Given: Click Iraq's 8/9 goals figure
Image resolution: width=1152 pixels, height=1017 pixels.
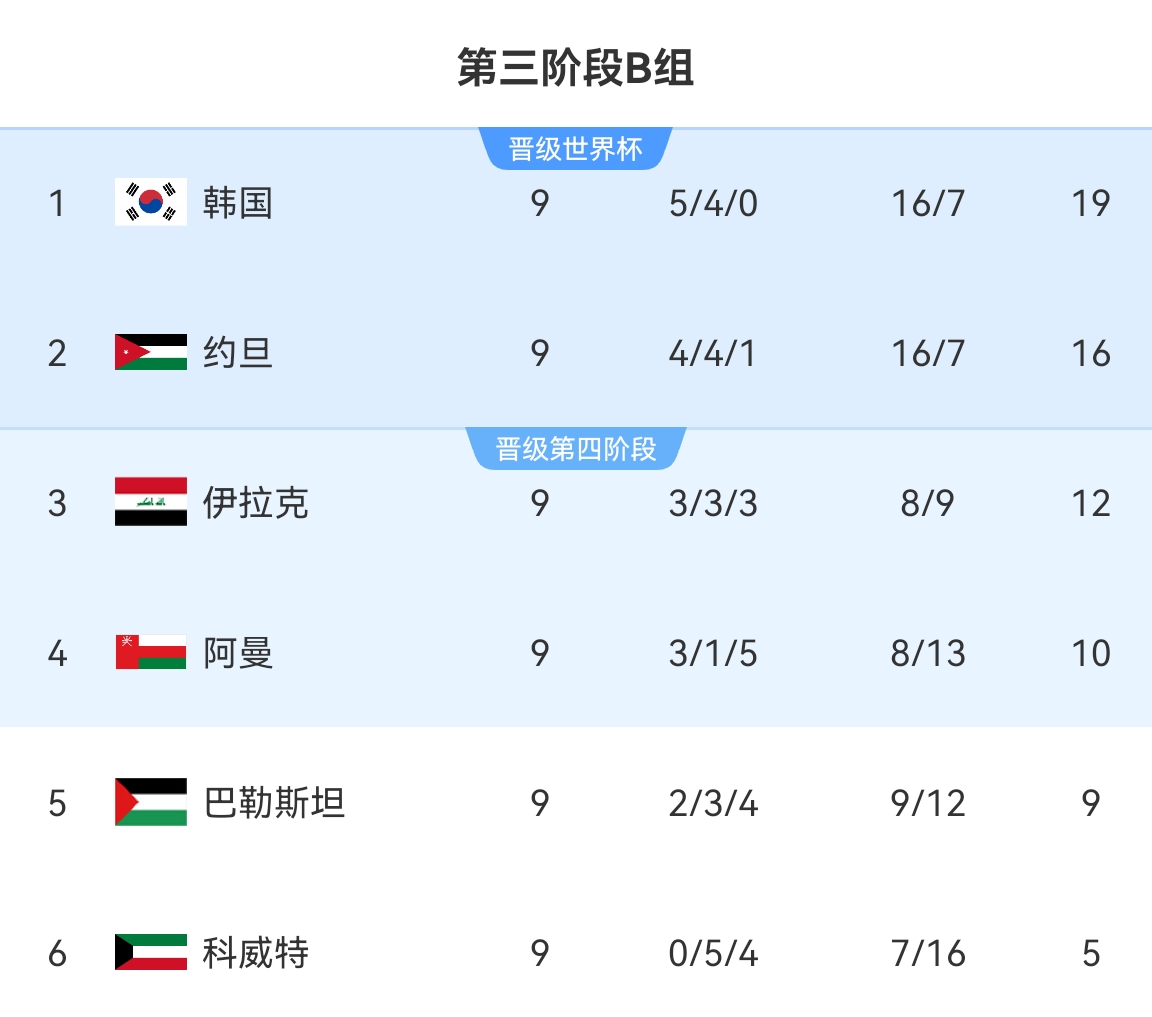Looking at the screenshot, I should (927, 503).
